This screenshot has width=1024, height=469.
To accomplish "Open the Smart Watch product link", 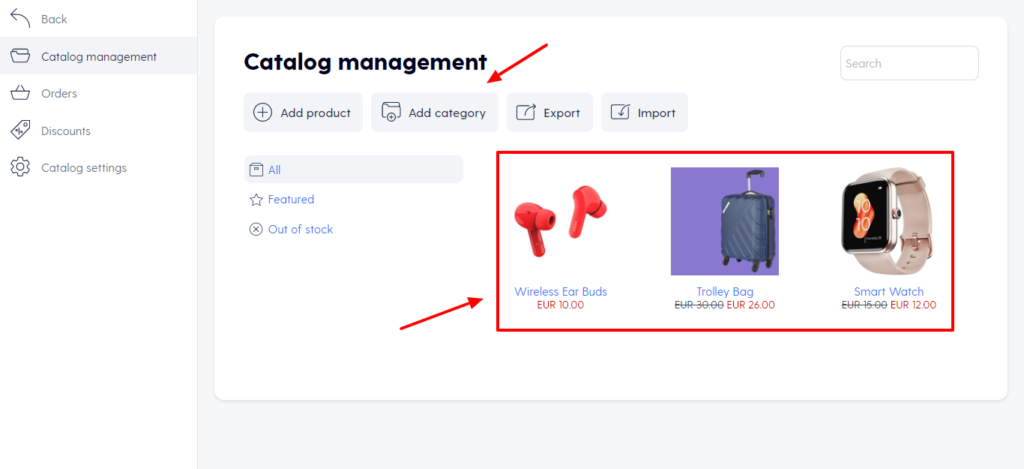I will [x=888, y=291].
